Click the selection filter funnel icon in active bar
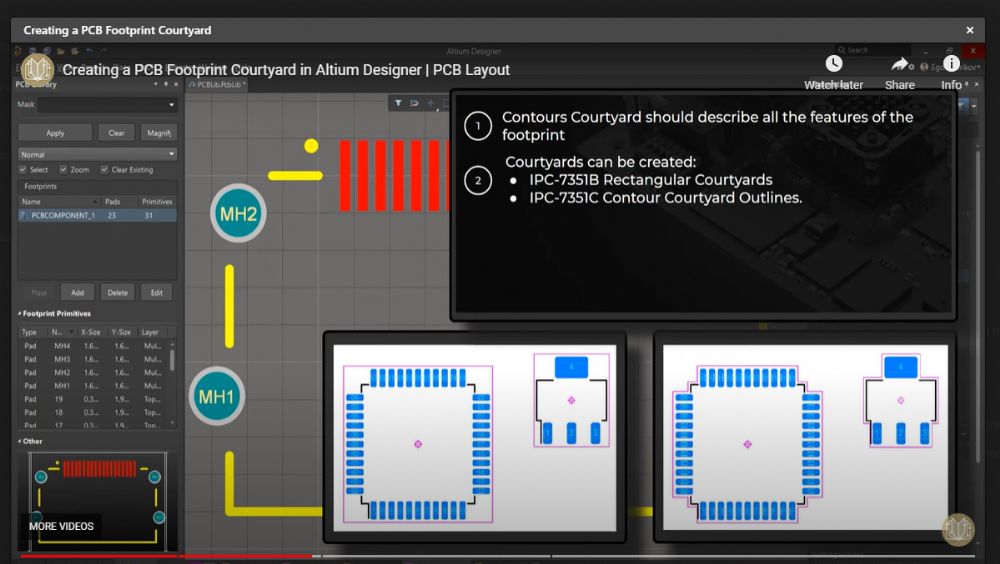The image size is (1000, 564). pos(398,103)
